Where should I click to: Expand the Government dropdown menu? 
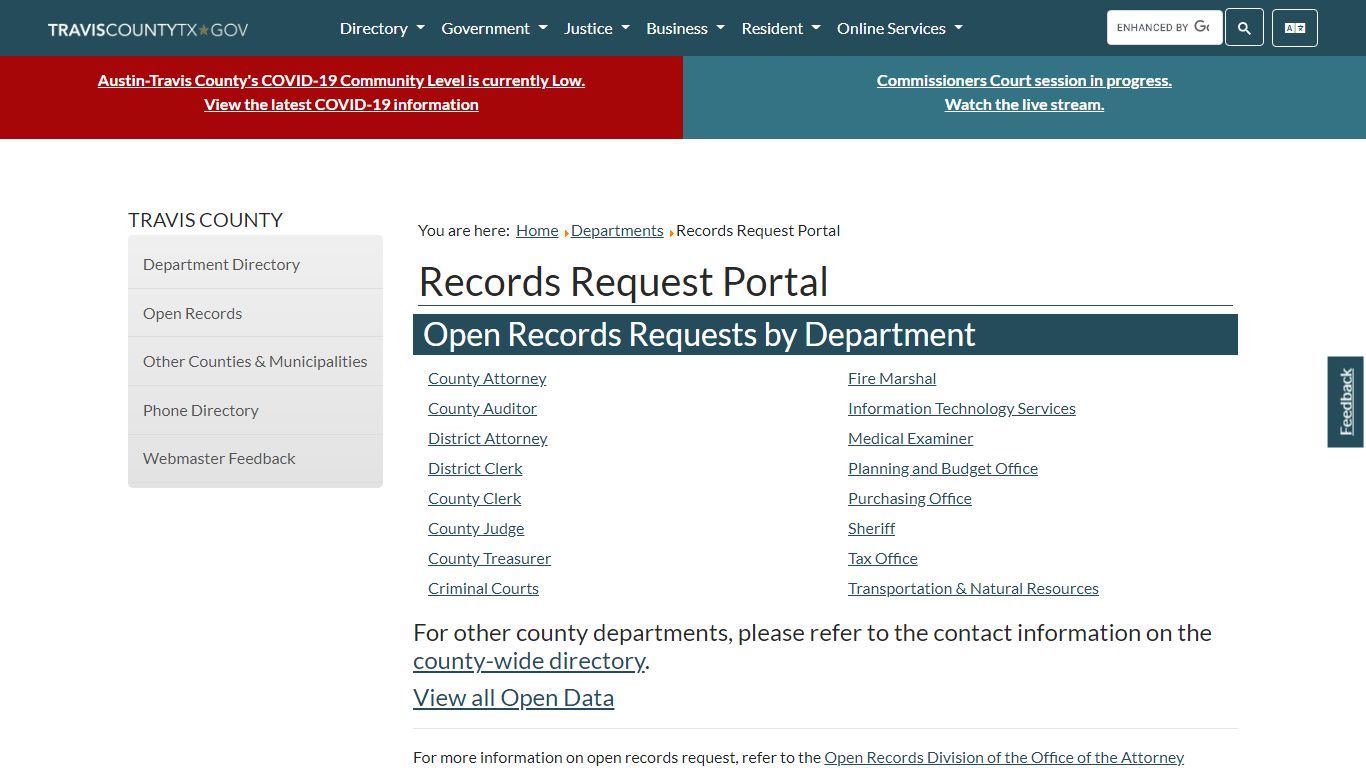494,28
